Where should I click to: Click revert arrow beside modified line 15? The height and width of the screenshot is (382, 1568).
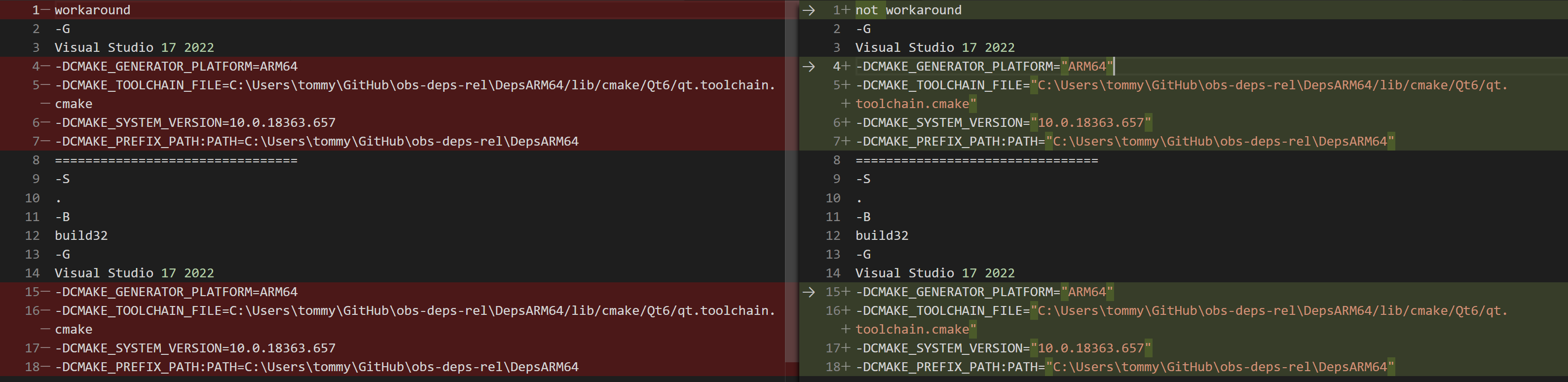coord(808,292)
